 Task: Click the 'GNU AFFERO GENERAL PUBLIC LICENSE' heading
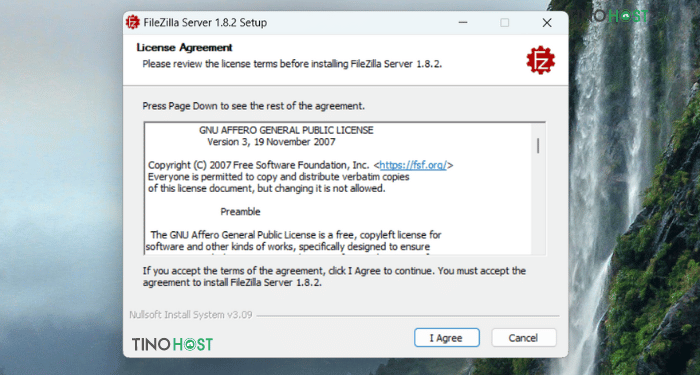coord(286,131)
